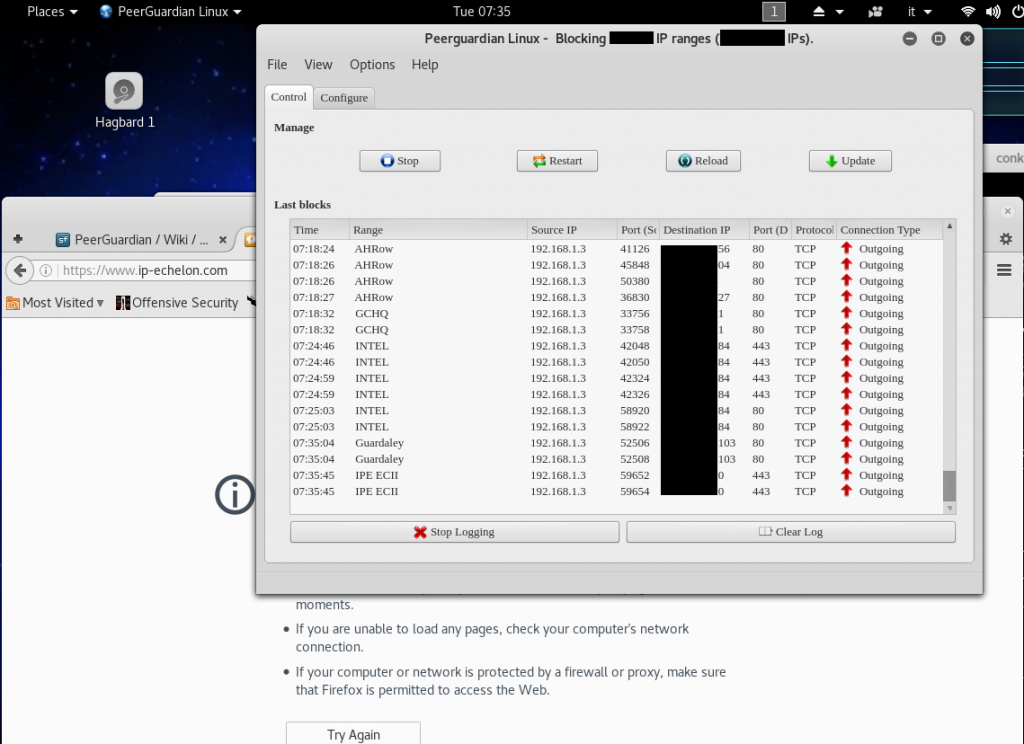Viewport: 1024px width, 744px height.
Task: Show site info icon in Firefox address bar
Action: click(46, 270)
